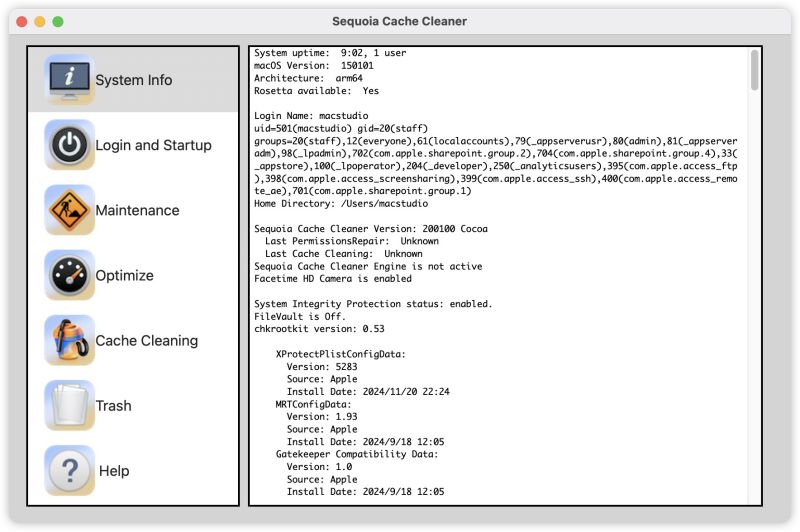Close the window with the red button
The height and width of the screenshot is (532, 800).
(22, 21)
